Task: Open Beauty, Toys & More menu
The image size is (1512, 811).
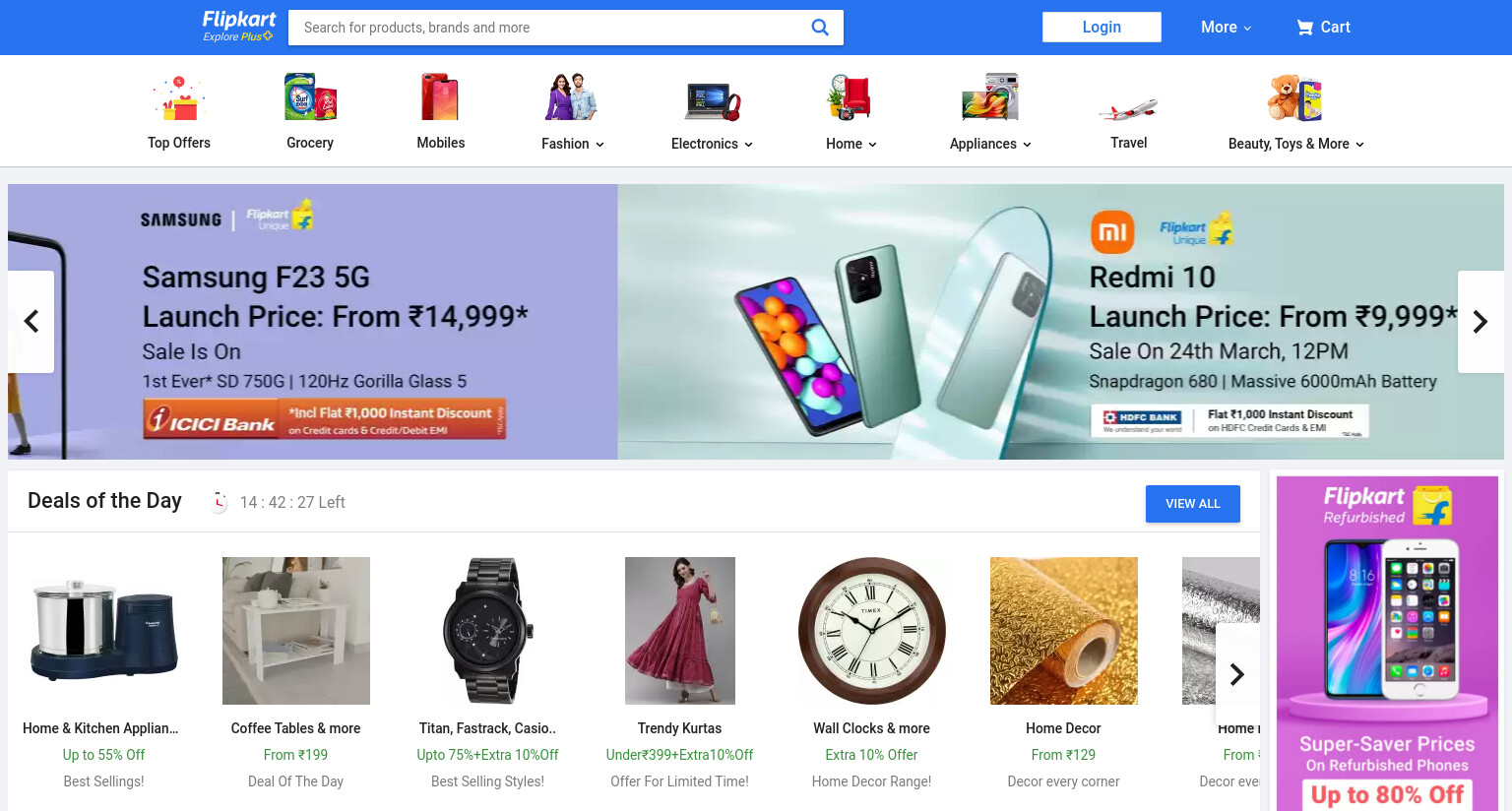Action: coord(1295,144)
